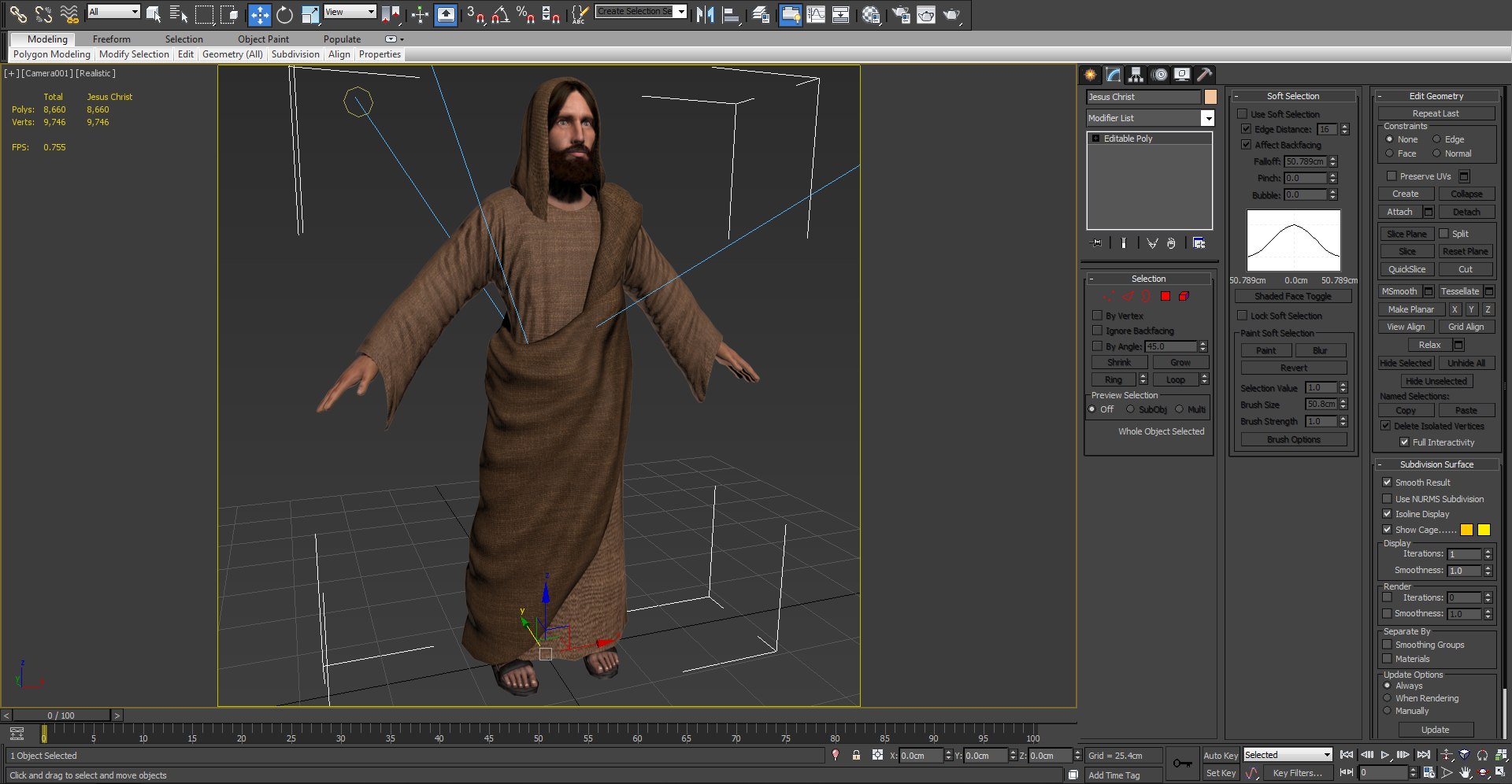The height and width of the screenshot is (784, 1512).
Task: Open Select by Name list icon
Action: (179, 14)
